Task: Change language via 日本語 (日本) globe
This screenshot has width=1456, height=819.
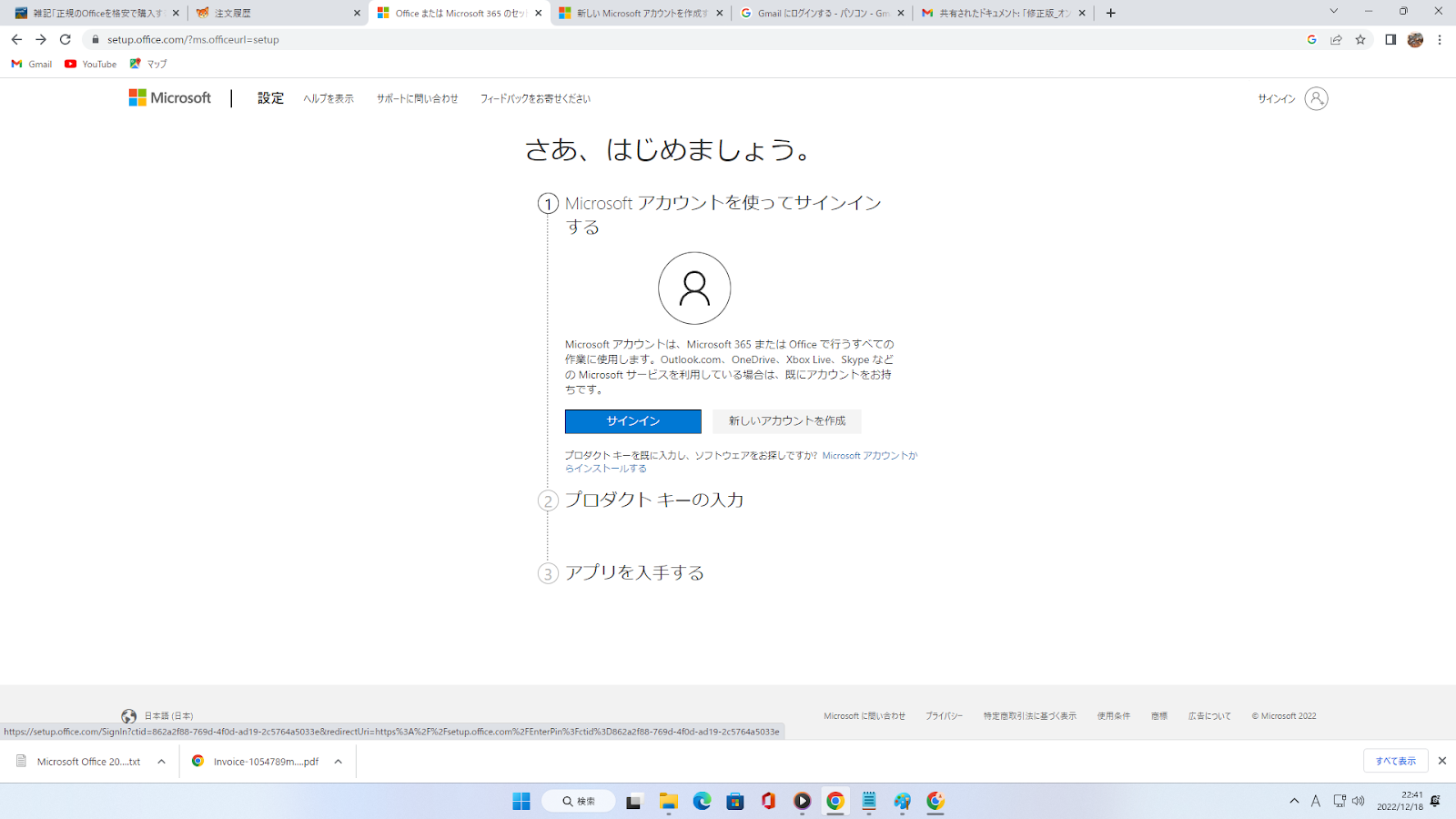Action: click(x=157, y=716)
